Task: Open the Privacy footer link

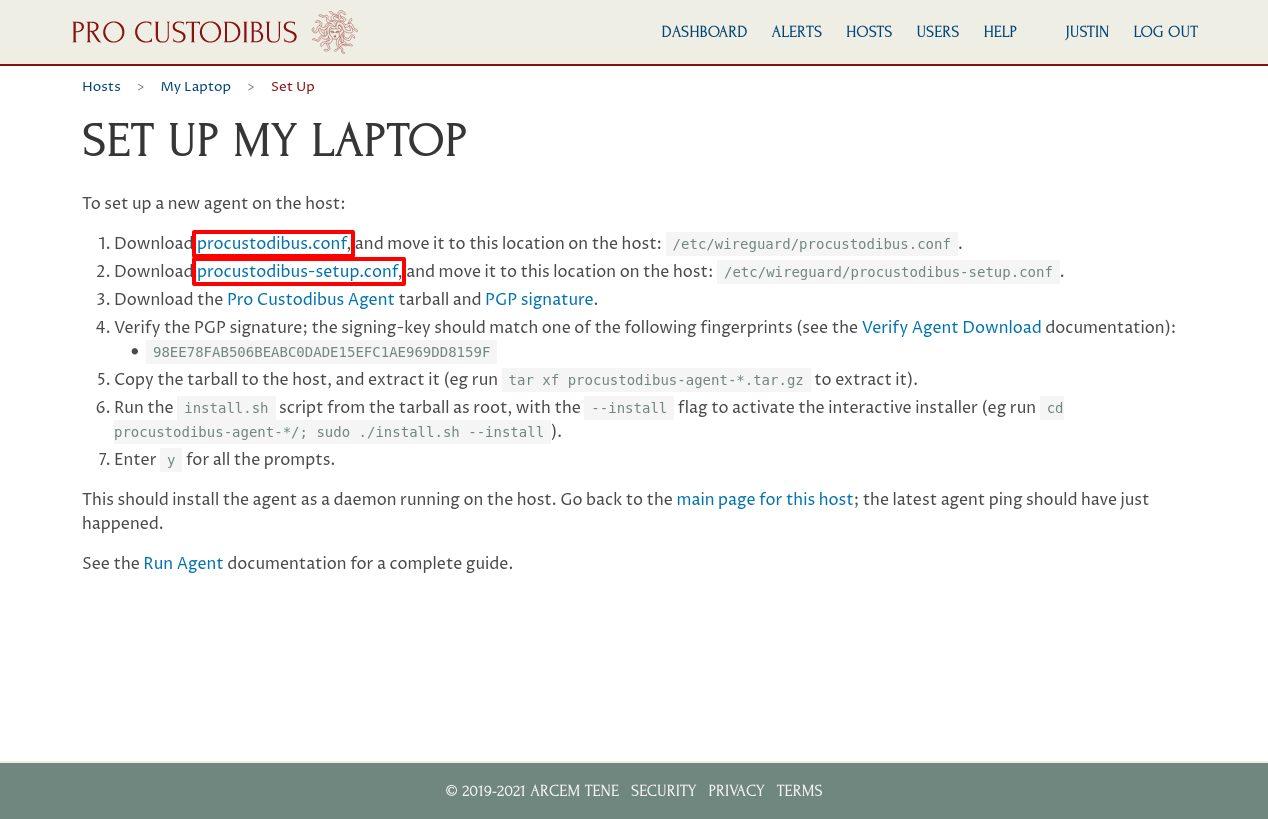Action: 736,791
